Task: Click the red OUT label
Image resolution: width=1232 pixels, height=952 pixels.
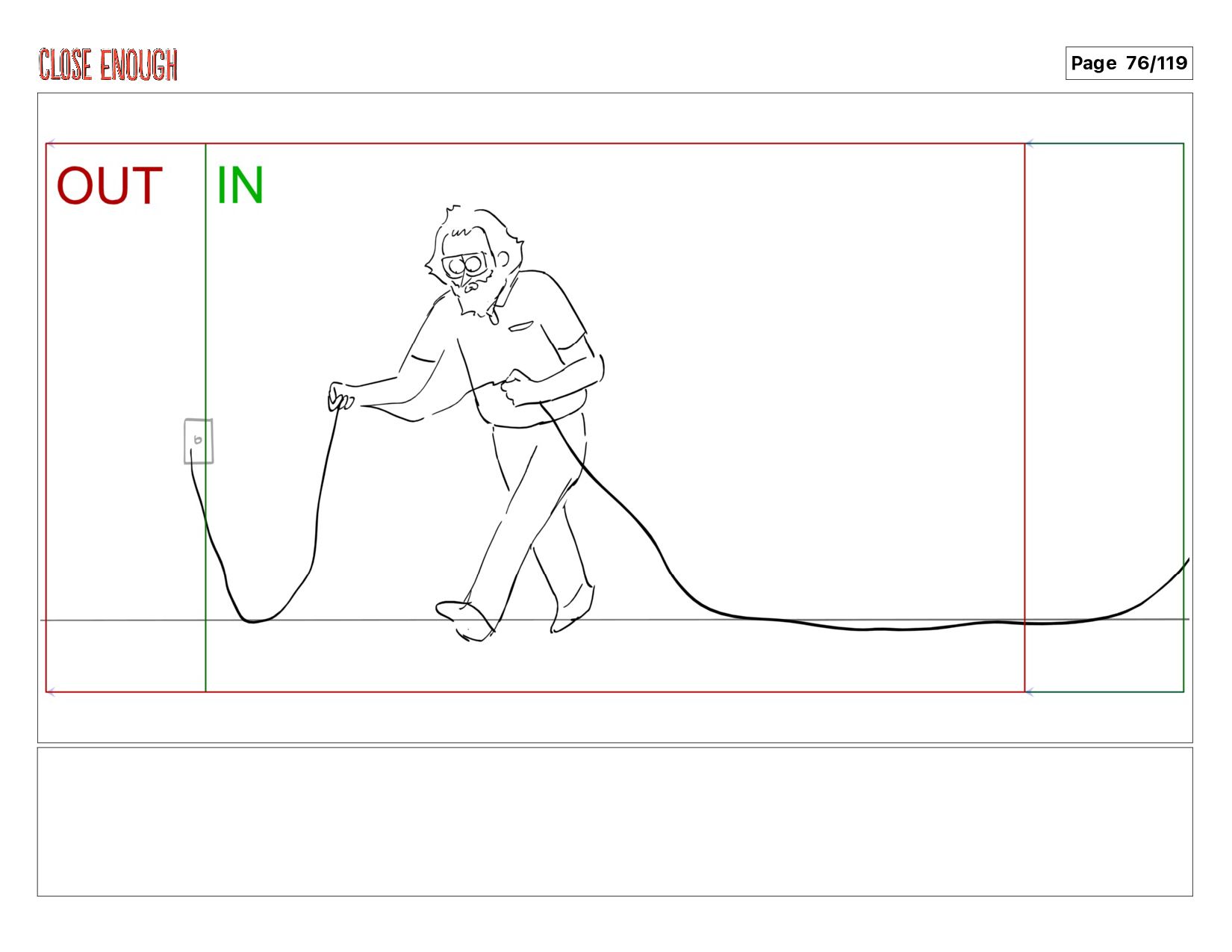Action: [x=110, y=186]
